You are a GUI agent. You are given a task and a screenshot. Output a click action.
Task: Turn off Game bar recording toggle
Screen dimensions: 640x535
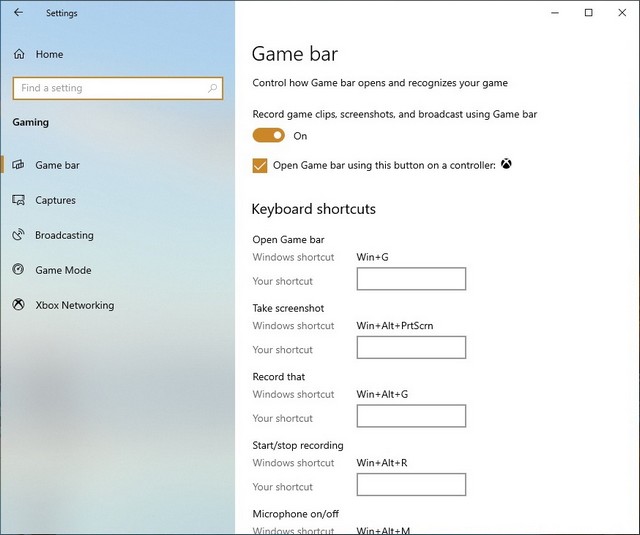pos(269,135)
